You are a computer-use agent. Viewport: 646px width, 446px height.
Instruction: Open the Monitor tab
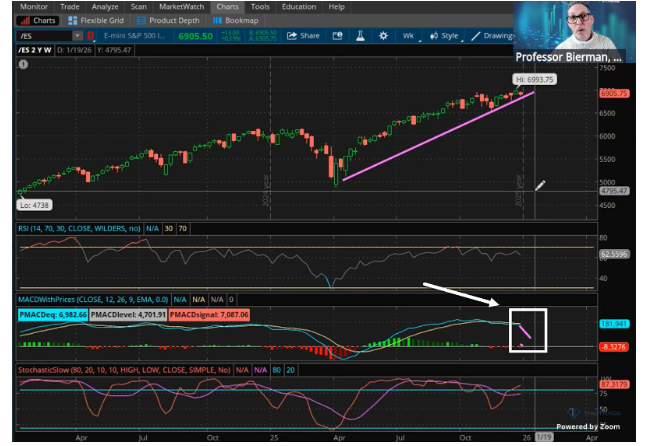tap(34, 7)
